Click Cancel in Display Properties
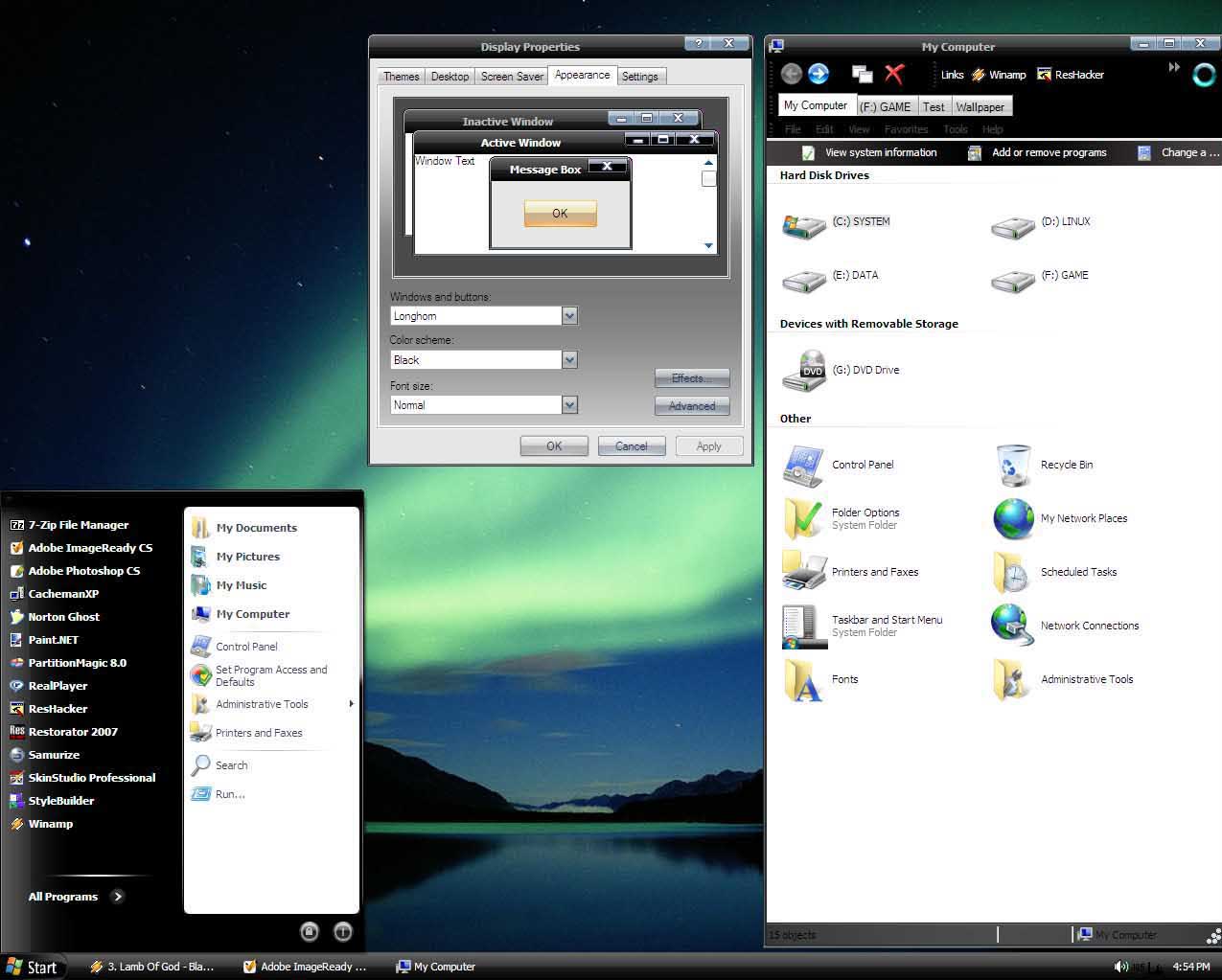This screenshot has height=980, width=1222. tap(632, 446)
